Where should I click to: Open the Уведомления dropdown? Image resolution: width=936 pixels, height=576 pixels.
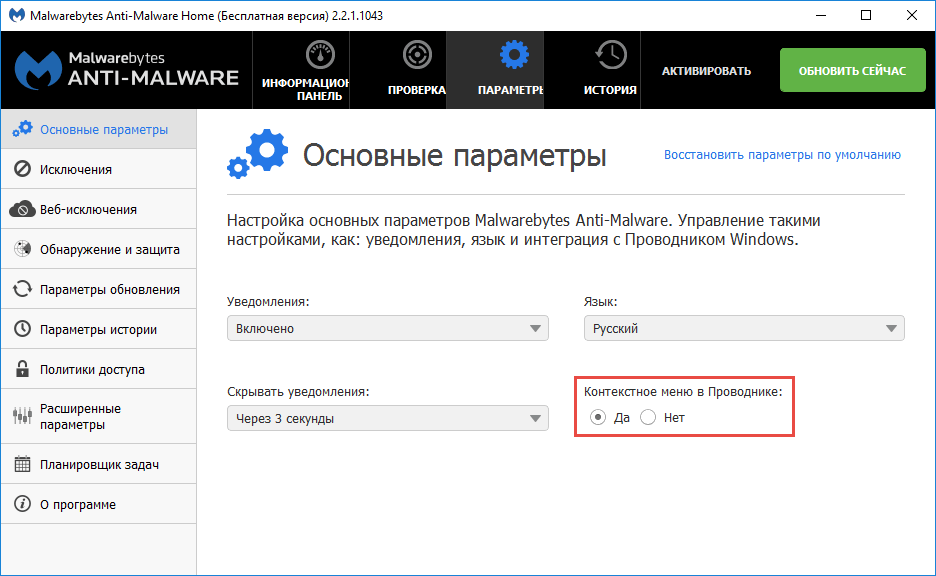click(387, 327)
